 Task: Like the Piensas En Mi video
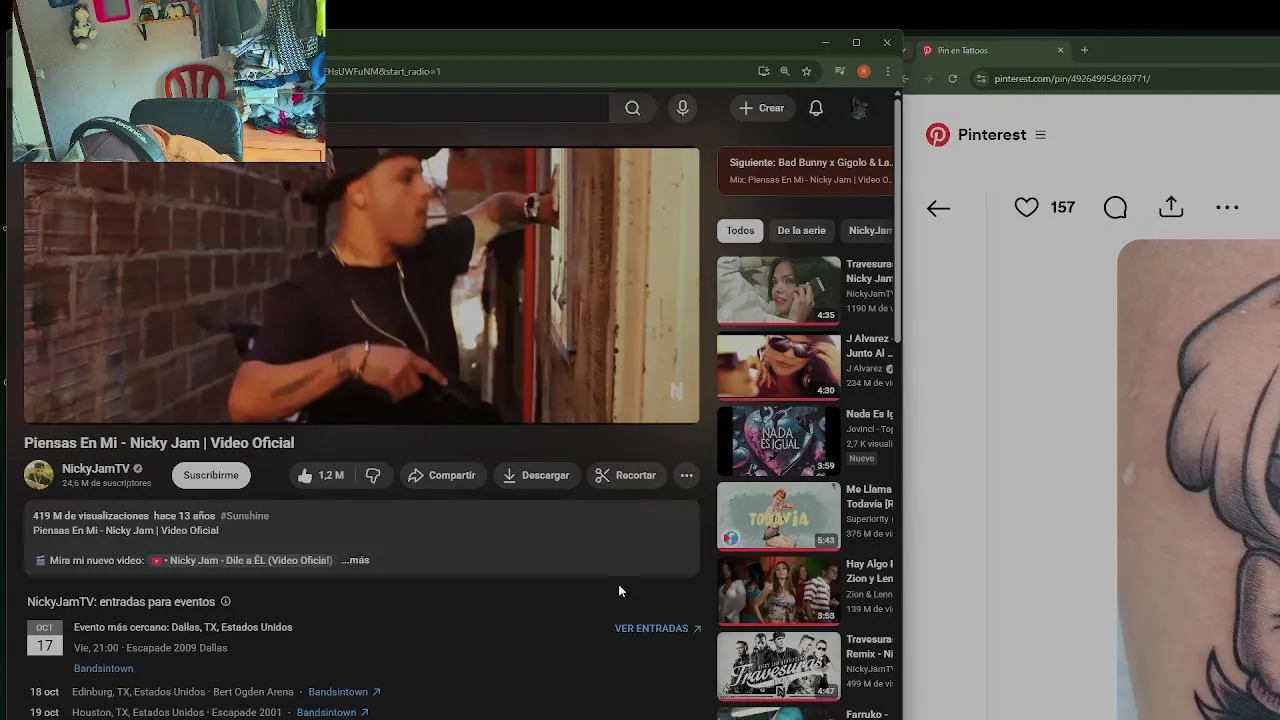coord(320,476)
